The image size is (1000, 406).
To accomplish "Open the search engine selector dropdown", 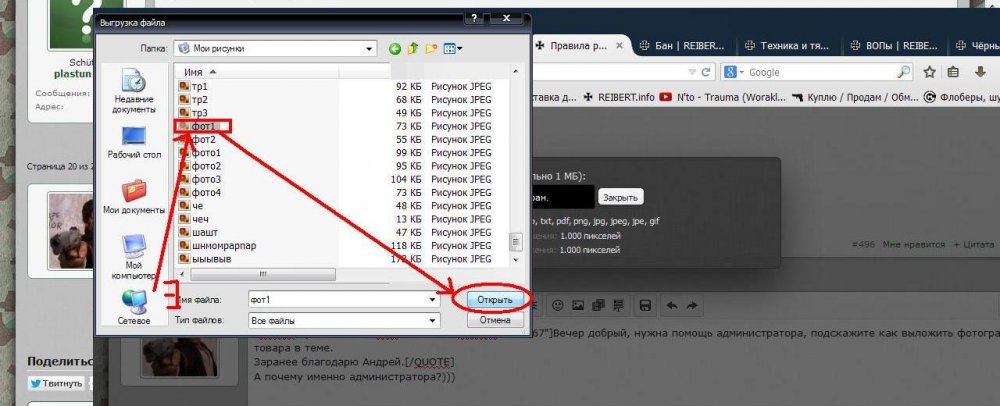I will (735, 72).
